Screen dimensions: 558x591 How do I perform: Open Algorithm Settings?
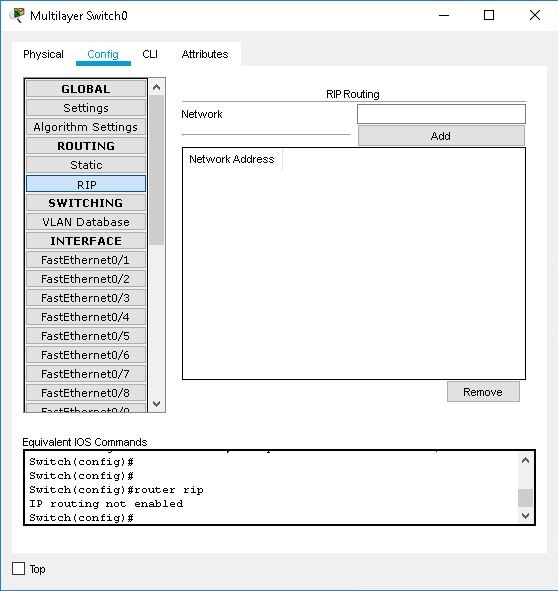(86, 127)
